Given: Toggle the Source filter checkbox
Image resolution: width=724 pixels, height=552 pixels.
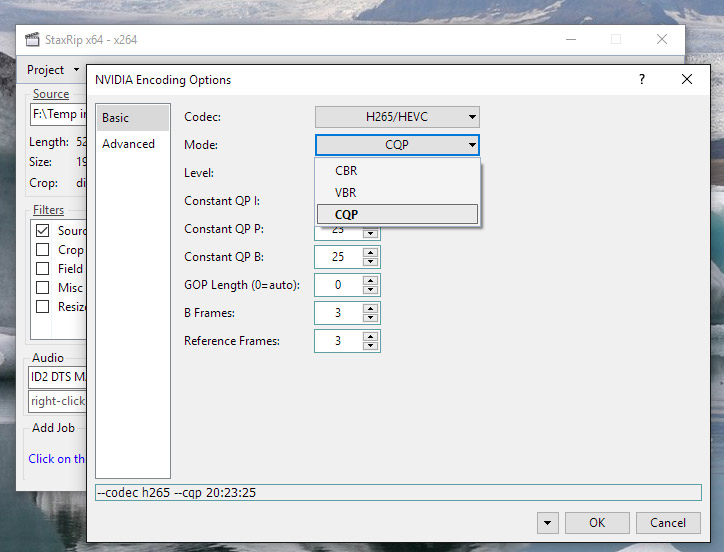Looking at the screenshot, I should 43,231.
